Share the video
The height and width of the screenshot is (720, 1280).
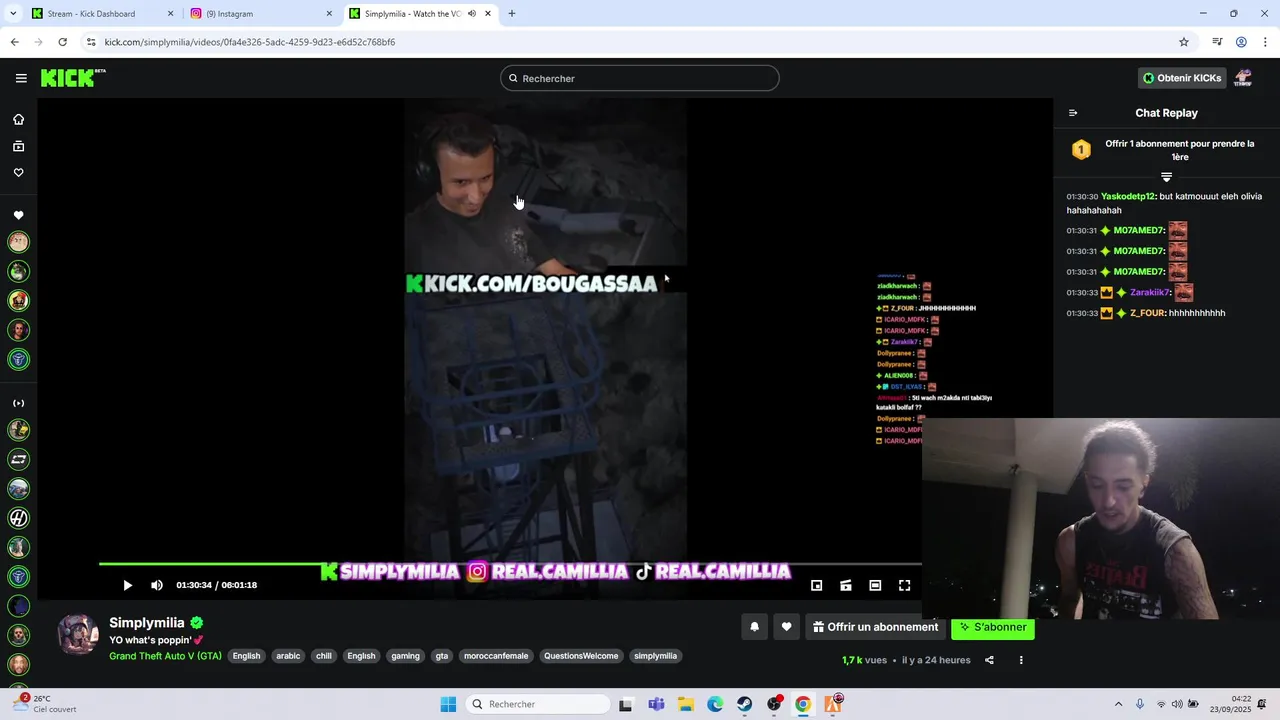pyautogui.click(x=989, y=660)
